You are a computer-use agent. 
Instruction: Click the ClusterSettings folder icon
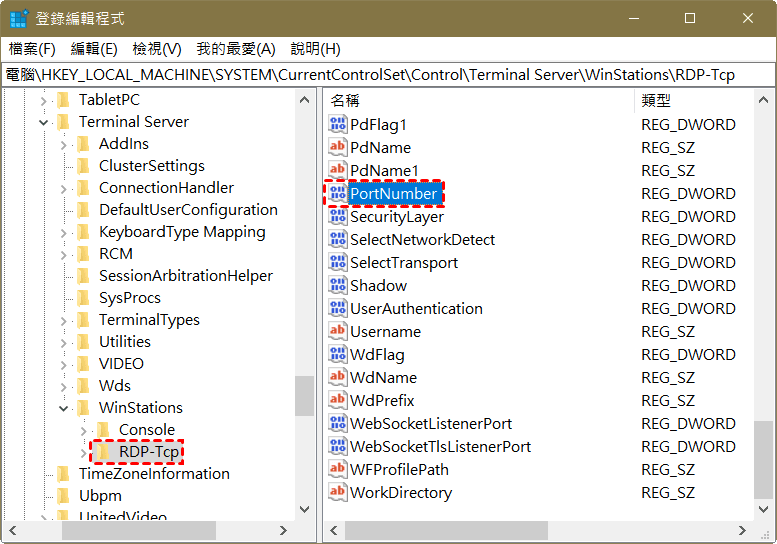tap(83, 166)
